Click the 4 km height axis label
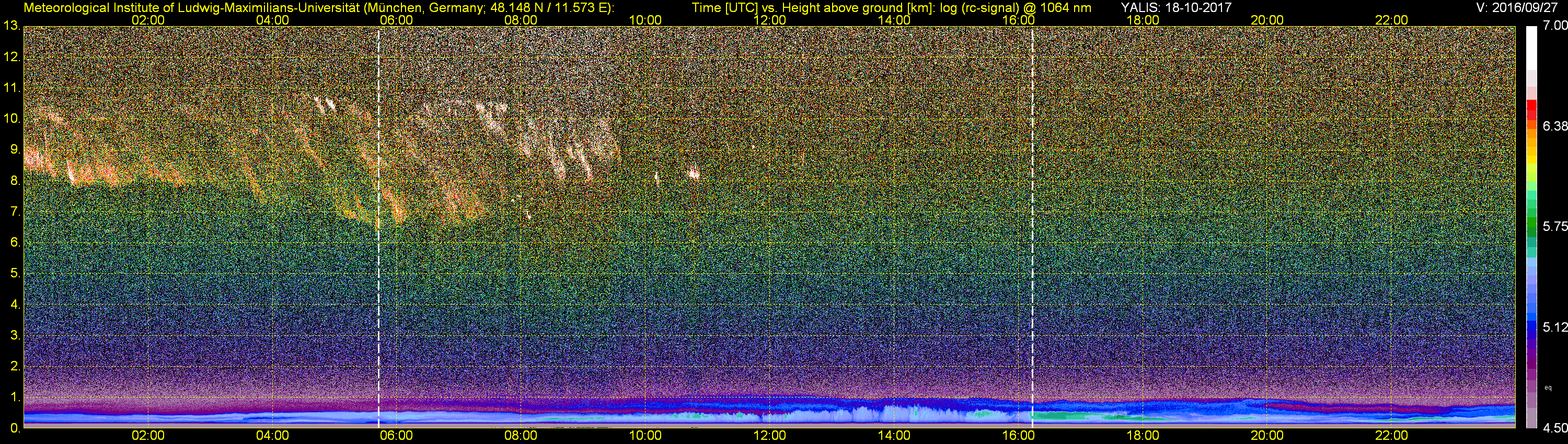Image resolution: width=1568 pixels, height=444 pixels. click(x=15, y=305)
